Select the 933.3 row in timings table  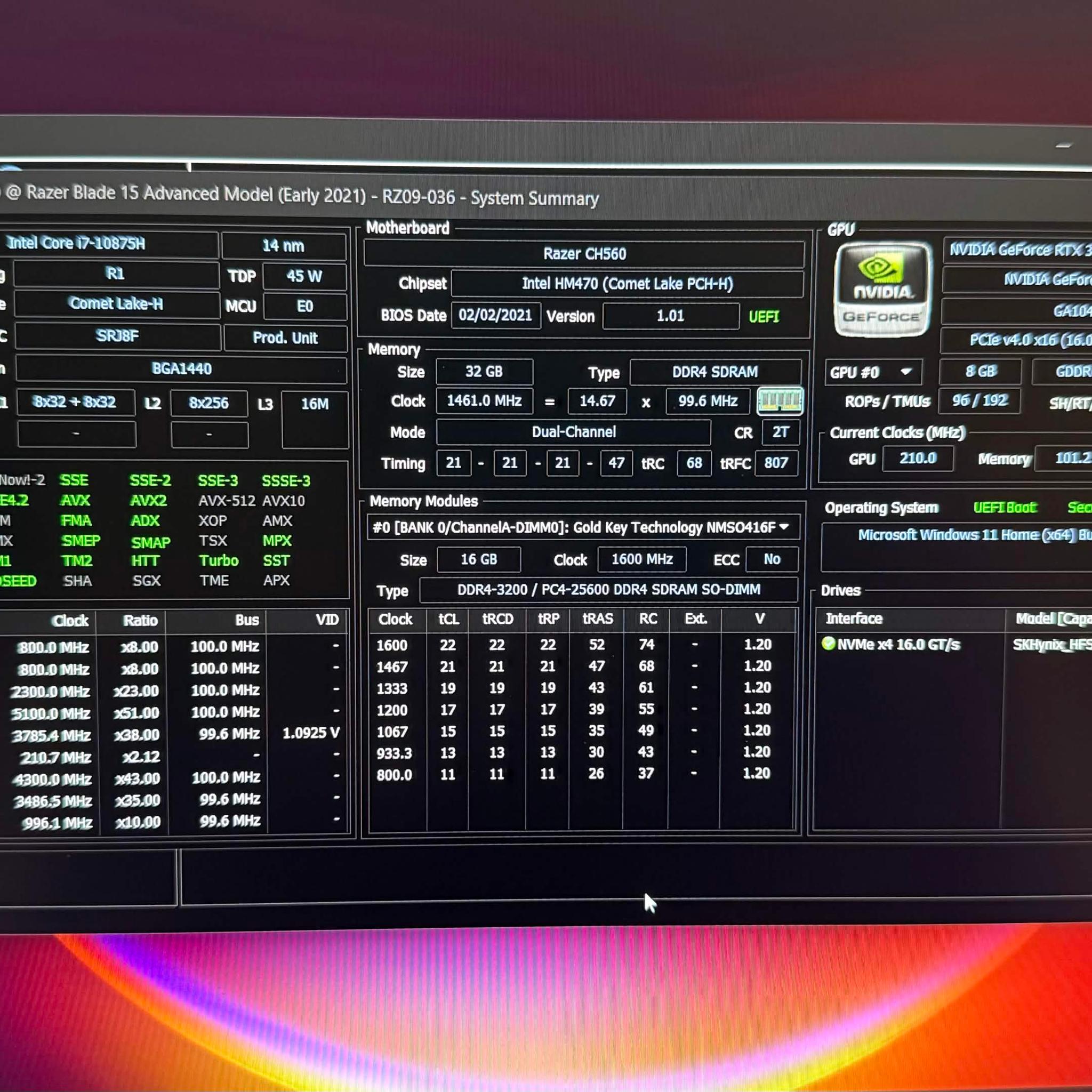pos(582,752)
